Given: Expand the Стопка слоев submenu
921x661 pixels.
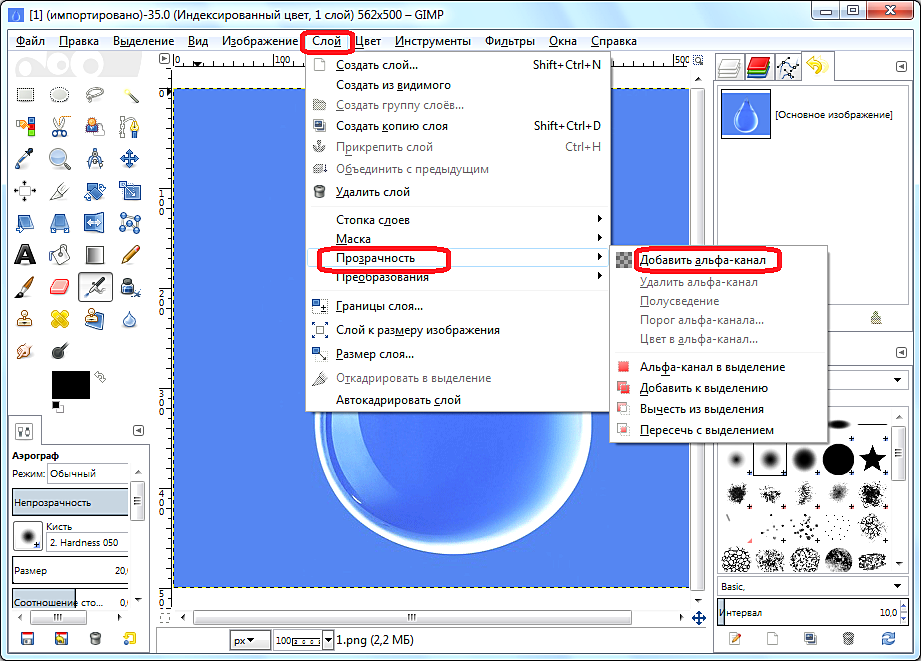Looking at the screenshot, I should coord(458,220).
